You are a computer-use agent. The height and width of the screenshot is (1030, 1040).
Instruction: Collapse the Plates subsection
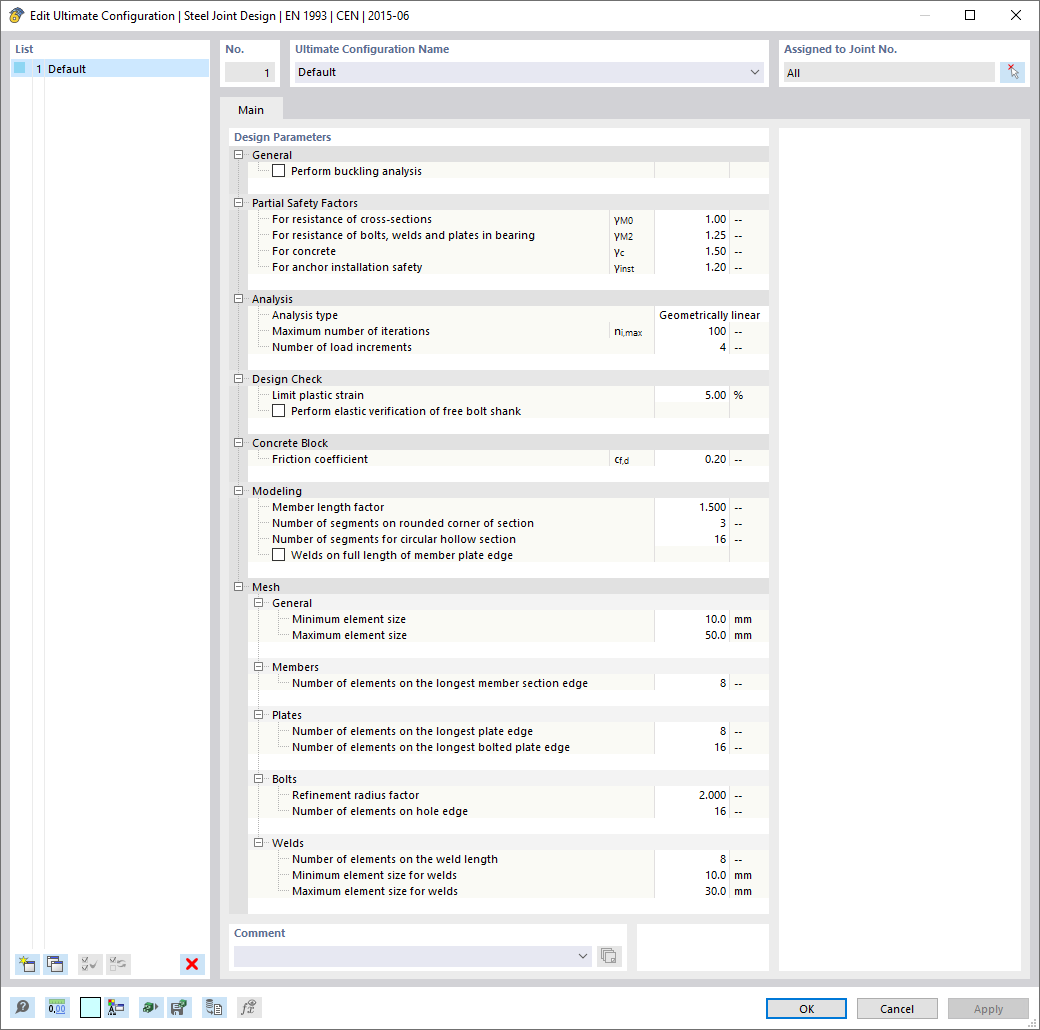tap(259, 715)
